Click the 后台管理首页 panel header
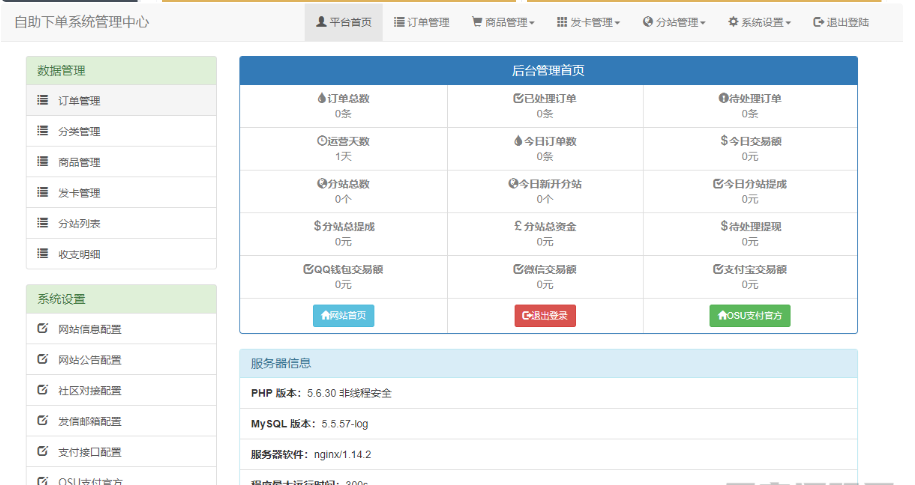Image resolution: width=915 pixels, height=485 pixels. (549, 71)
